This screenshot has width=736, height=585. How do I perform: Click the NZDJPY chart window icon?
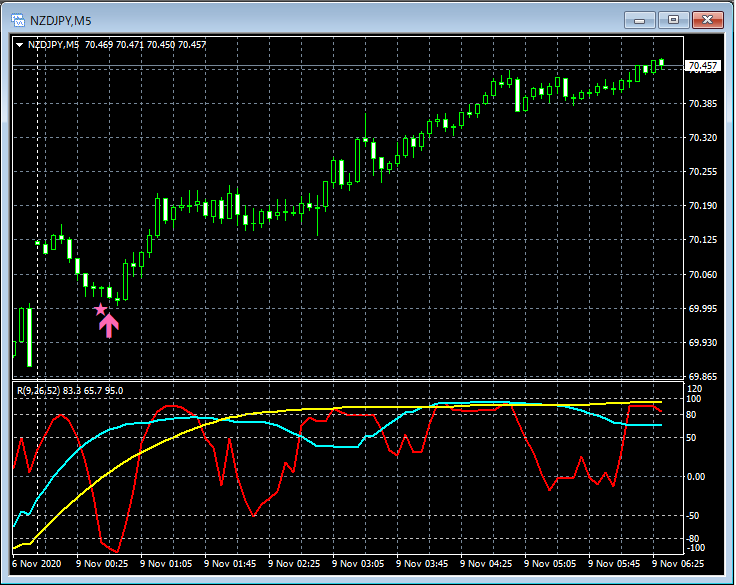pyautogui.click(x=17, y=19)
